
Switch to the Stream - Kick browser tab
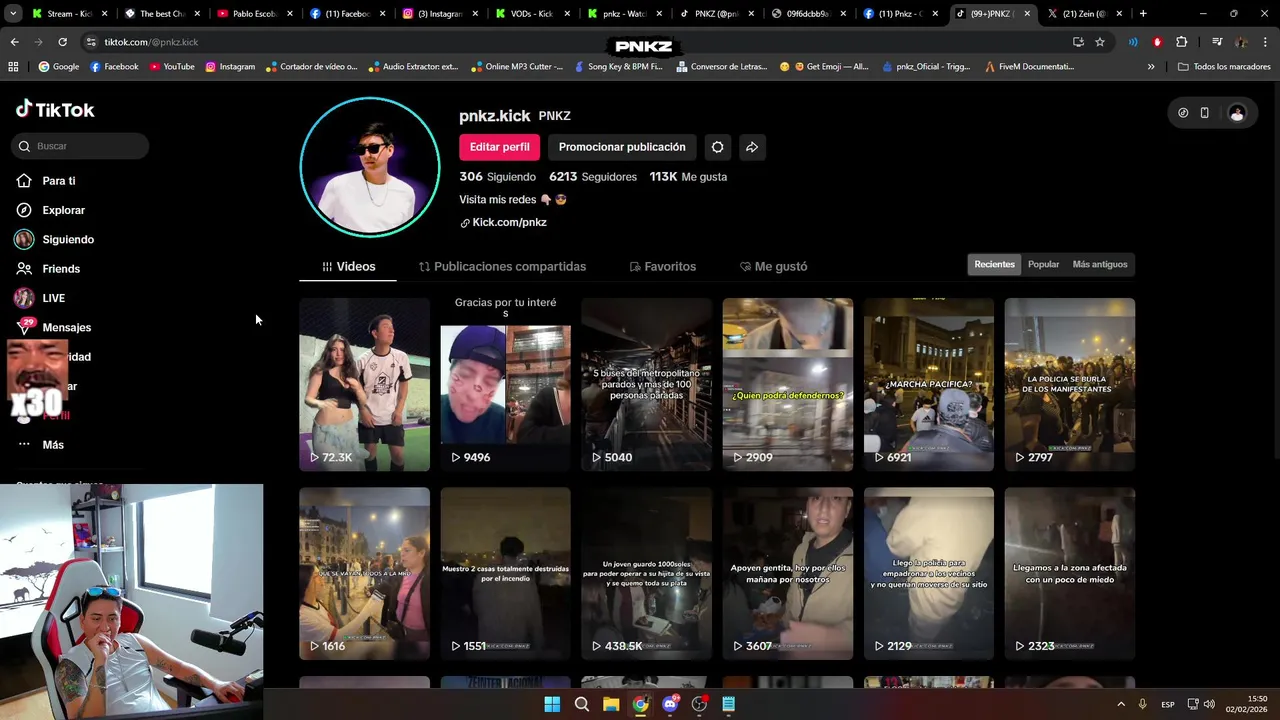coord(69,14)
